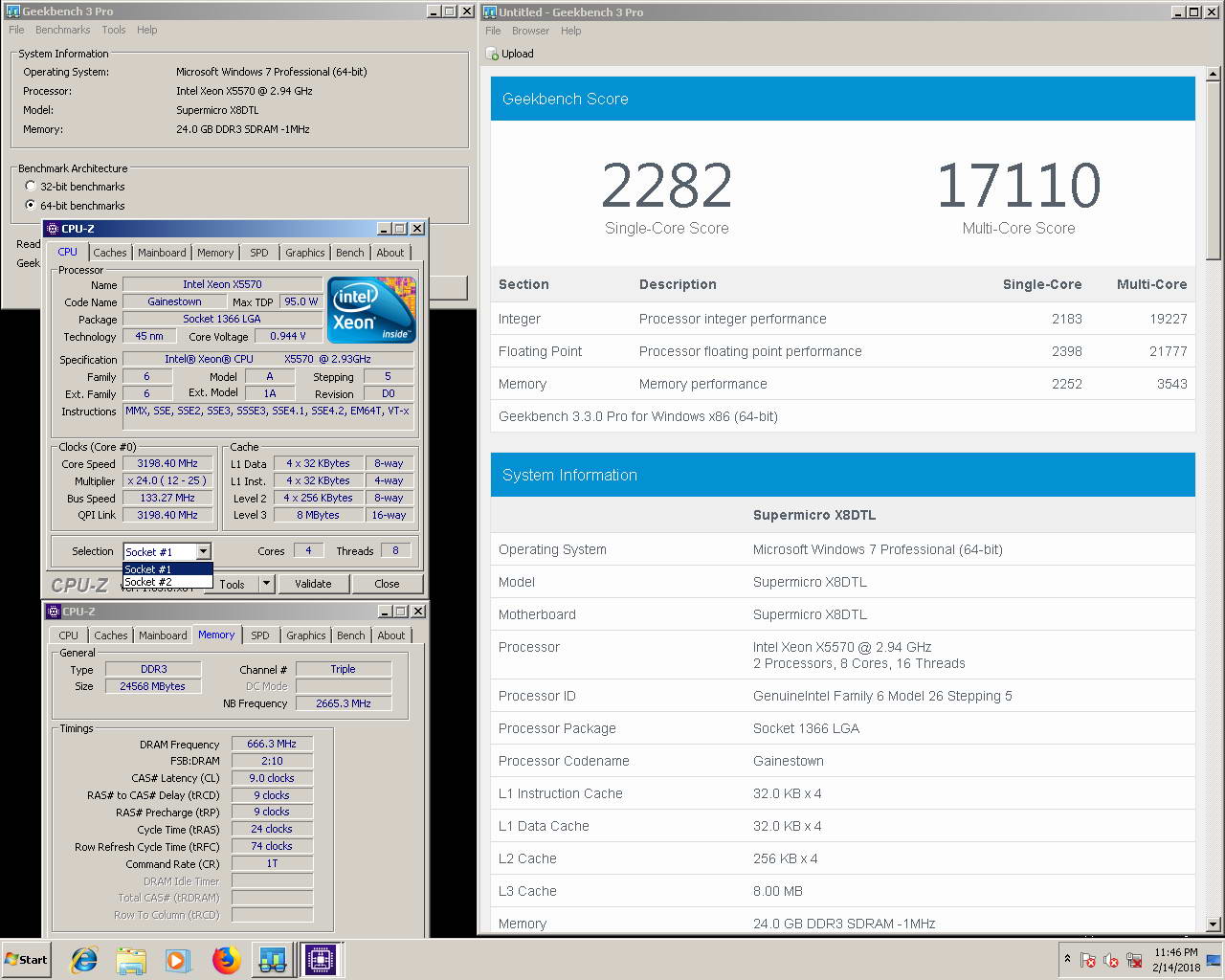Image resolution: width=1225 pixels, height=980 pixels.
Task: Switch to Mainboard tab in lower CPU-Z
Action: click(x=163, y=635)
